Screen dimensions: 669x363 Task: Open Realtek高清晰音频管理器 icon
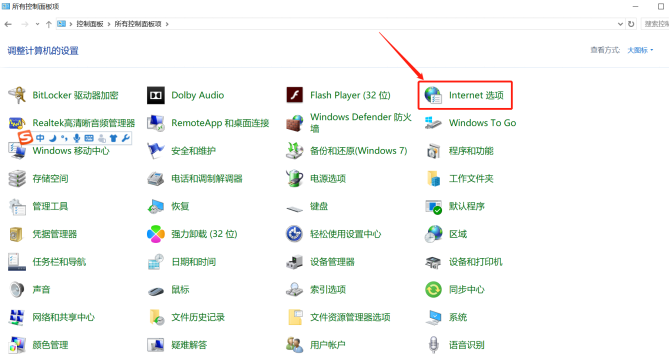[17, 123]
